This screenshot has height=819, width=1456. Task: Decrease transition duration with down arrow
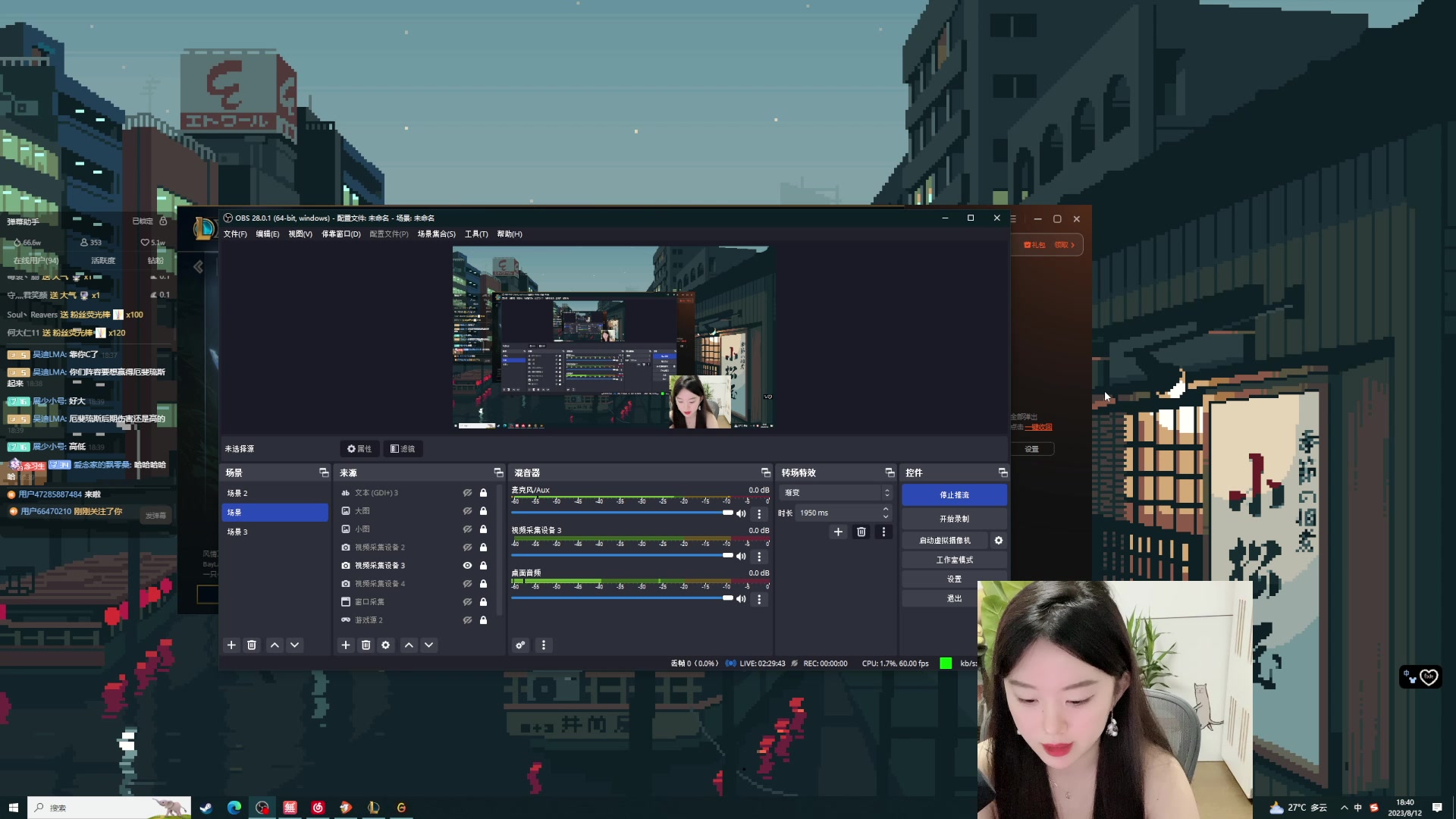886,517
